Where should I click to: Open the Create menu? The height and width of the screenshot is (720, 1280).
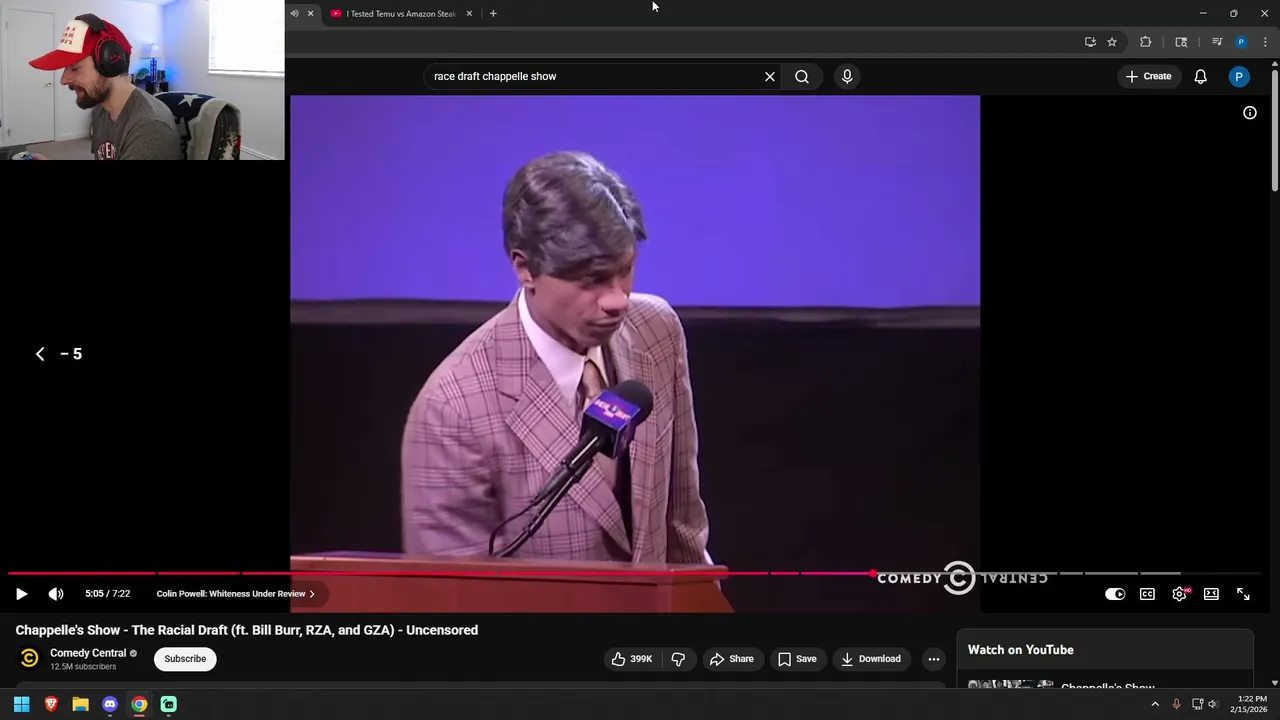pos(1148,76)
